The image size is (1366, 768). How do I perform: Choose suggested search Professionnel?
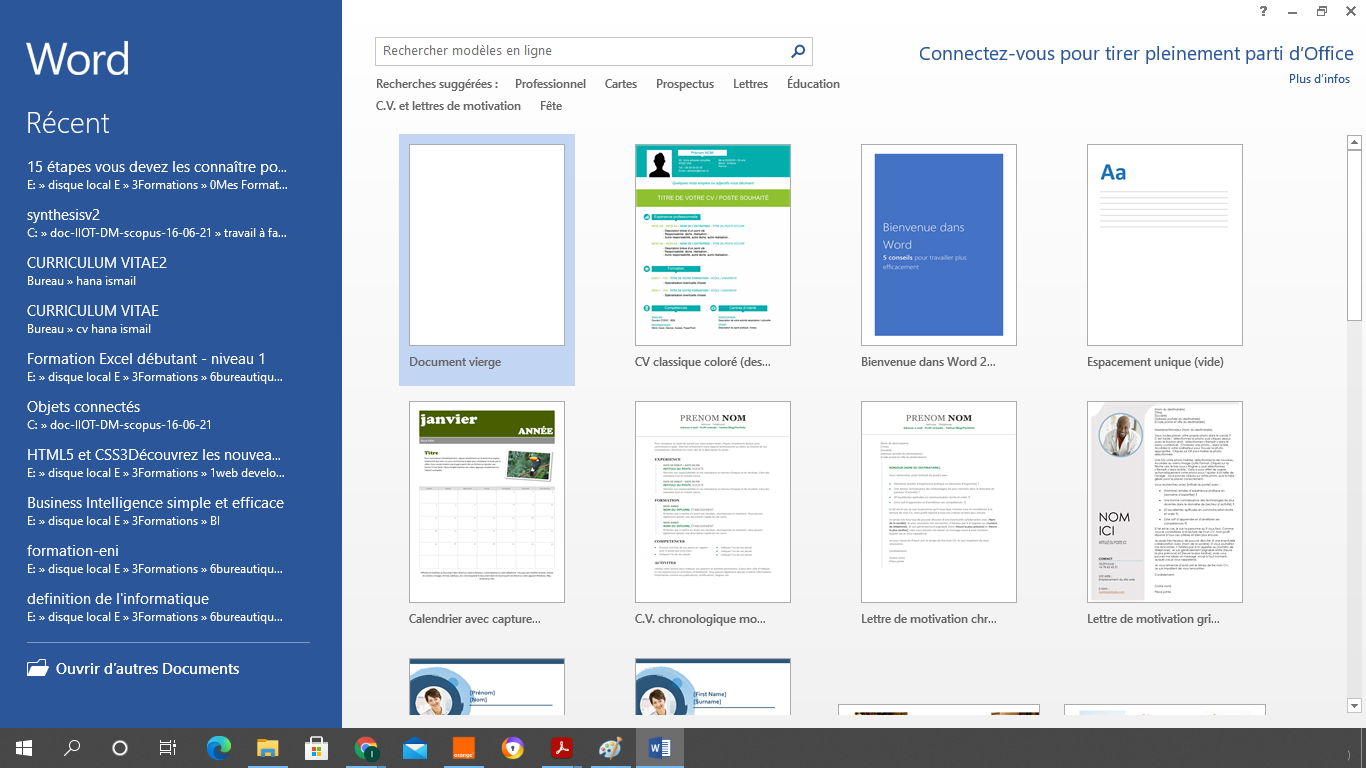pos(550,84)
